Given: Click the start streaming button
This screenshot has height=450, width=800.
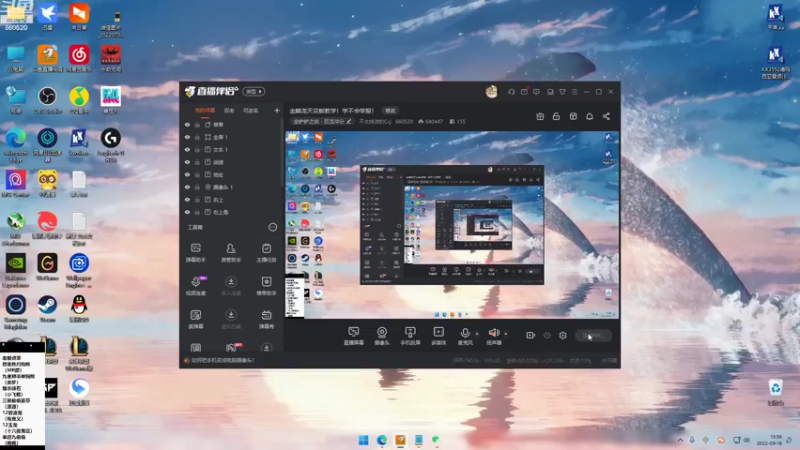Looking at the screenshot, I should [x=593, y=335].
